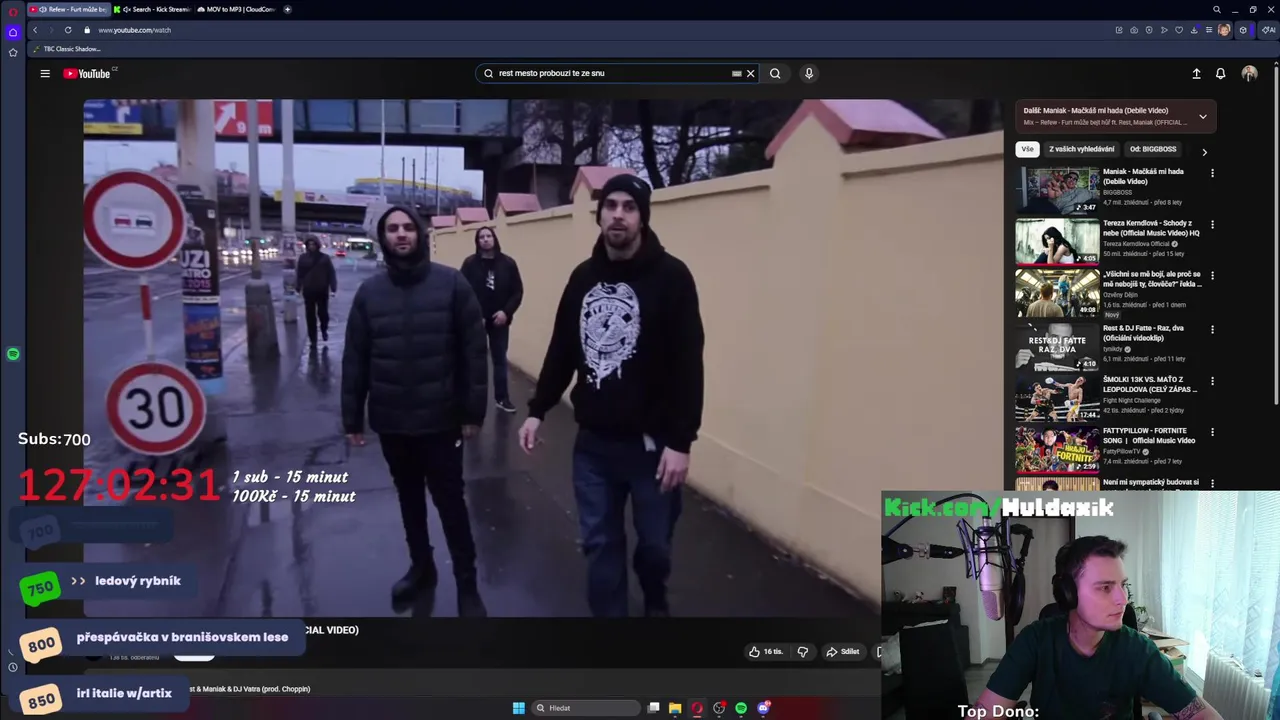Open Opera downloads icon
The image size is (1280, 720).
[1195, 30]
